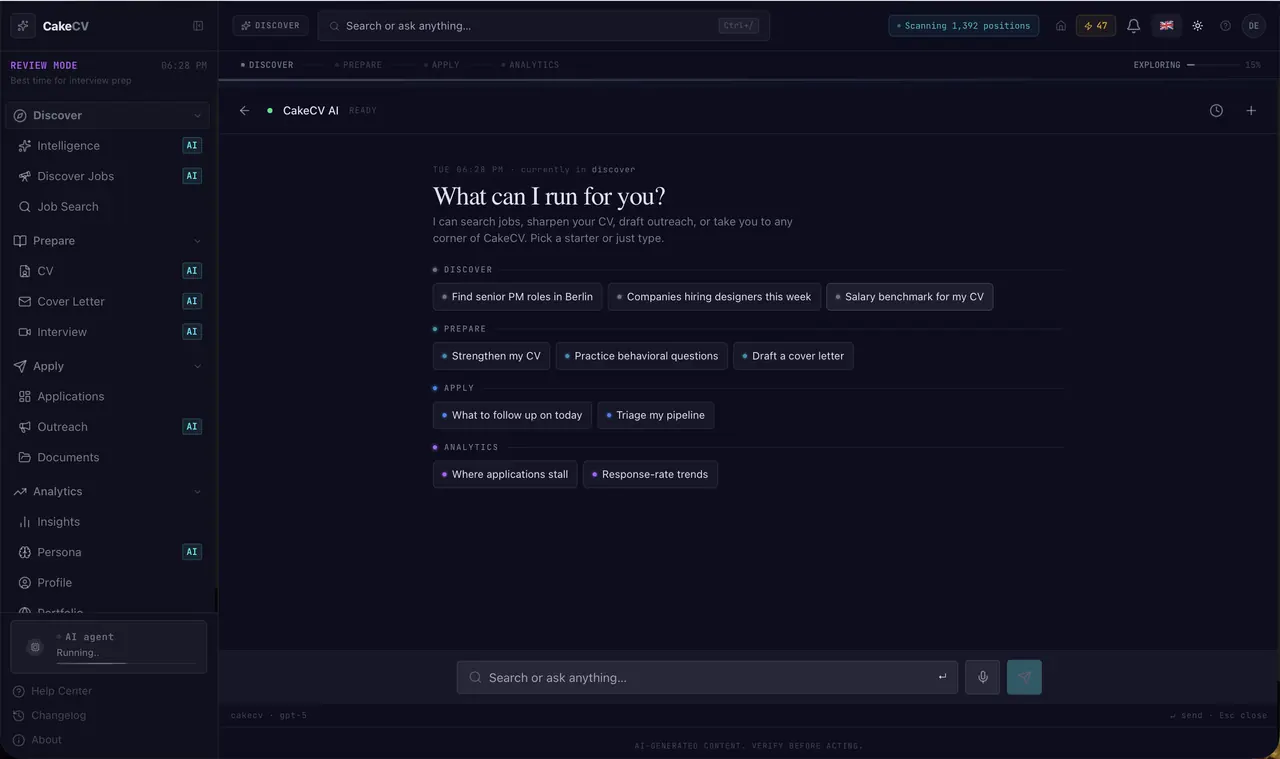Collapse the Apply sidebar section
The height and width of the screenshot is (759, 1280).
197,367
